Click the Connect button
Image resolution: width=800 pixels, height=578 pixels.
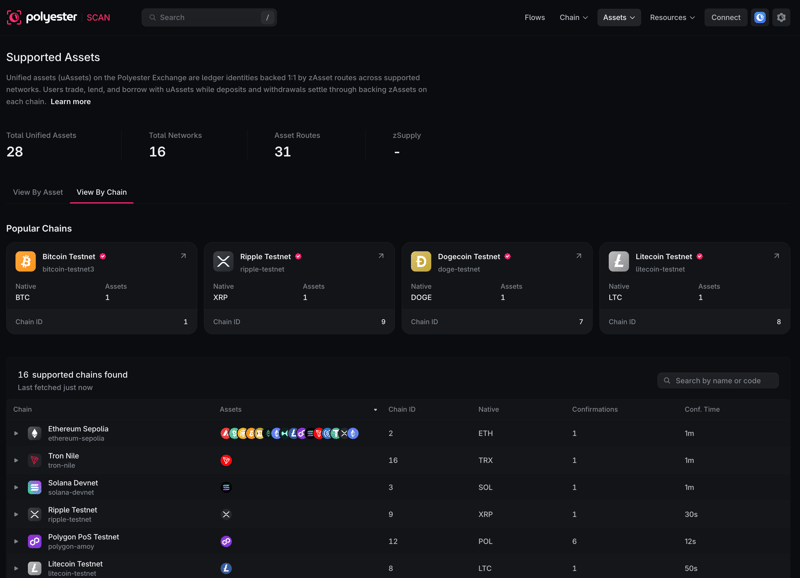coord(726,17)
